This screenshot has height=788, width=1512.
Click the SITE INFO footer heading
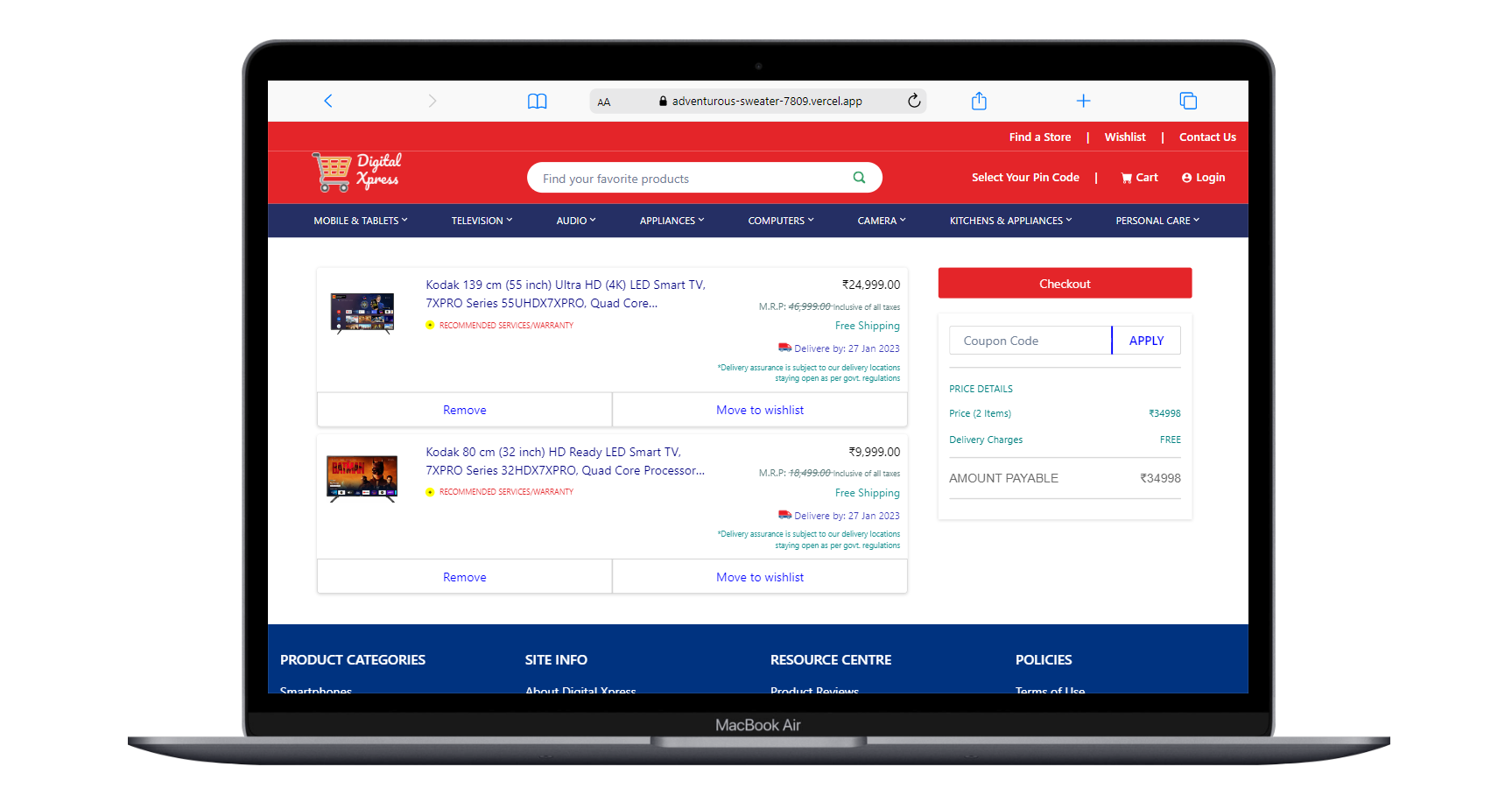[x=556, y=660]
